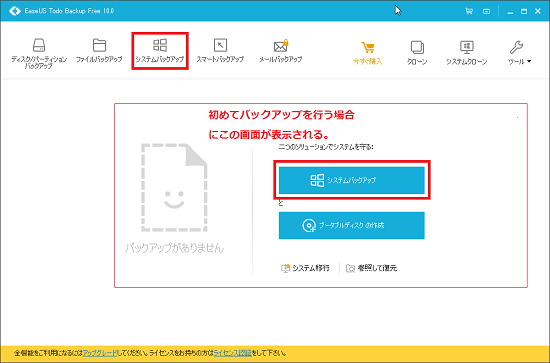Image resolution: width=550 pixels, height=363 pixels.
Task: Open Mail Backup (メールバックアップ)
Action: [x=280, y=51]
